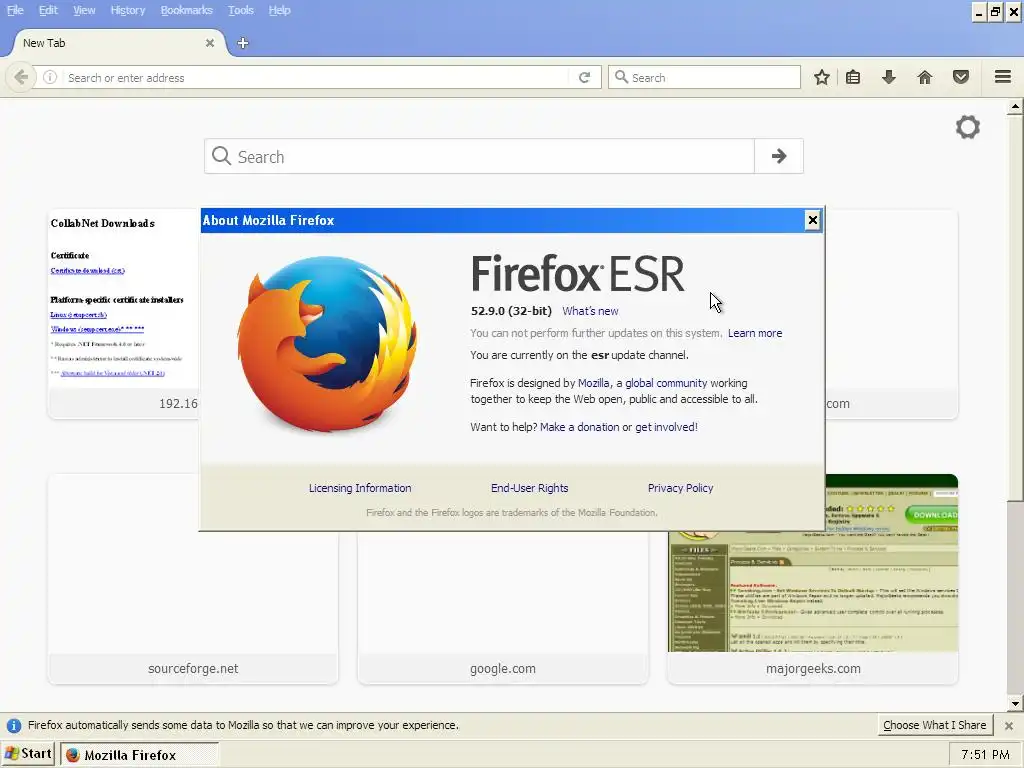
Task: Open the Pocket list icon
Action: tap(961, 78)
